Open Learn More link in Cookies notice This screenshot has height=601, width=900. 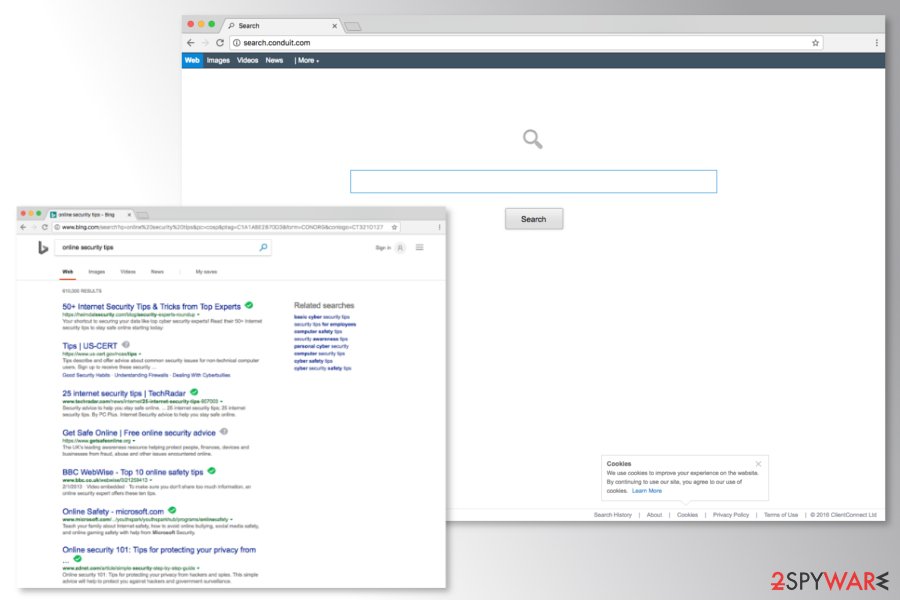647,491
